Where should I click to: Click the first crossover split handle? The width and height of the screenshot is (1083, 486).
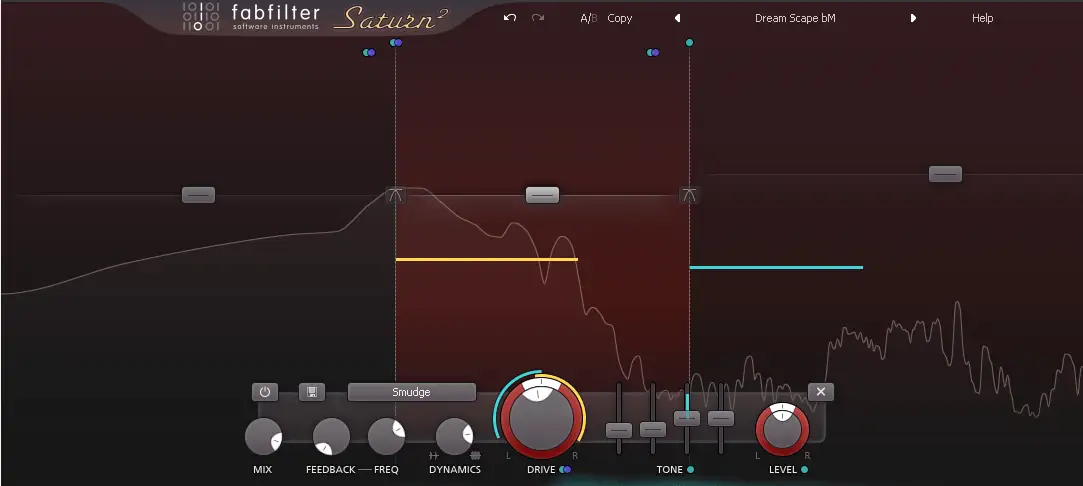[x=395, y=195]
